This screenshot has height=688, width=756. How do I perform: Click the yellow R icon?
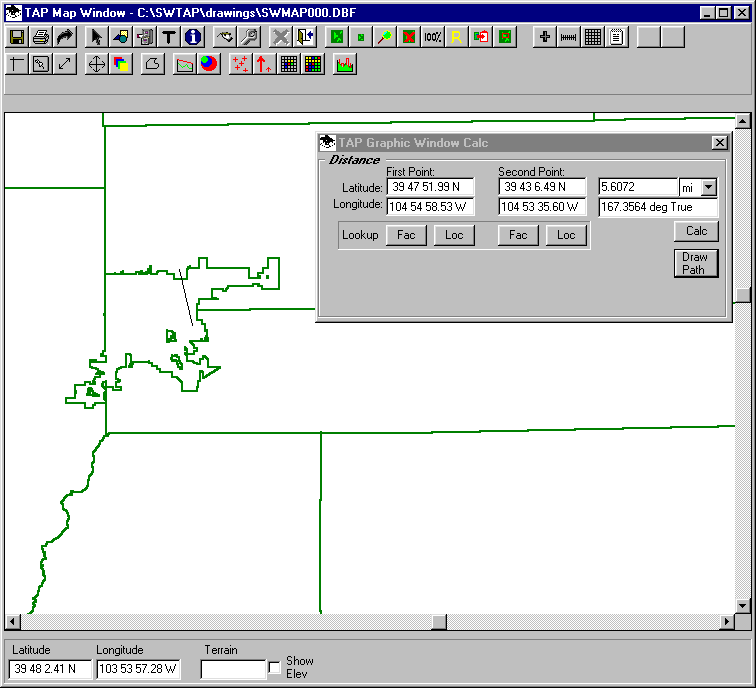tap(457, 37)
